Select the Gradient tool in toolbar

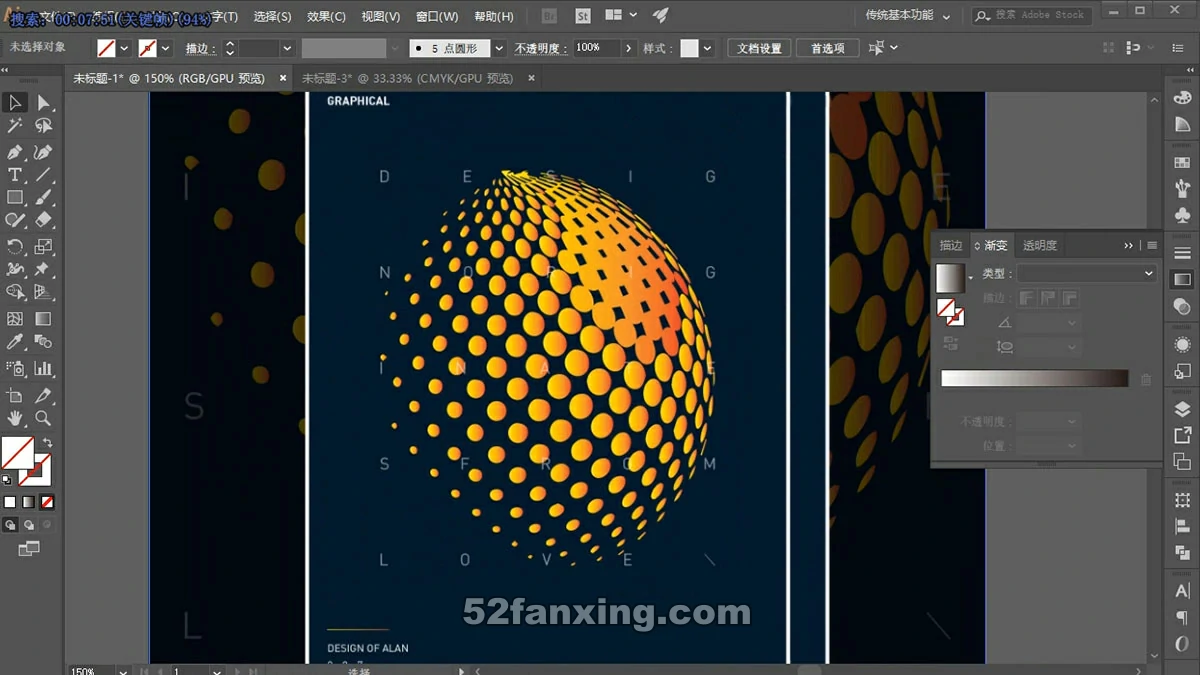tap(43, 319)
